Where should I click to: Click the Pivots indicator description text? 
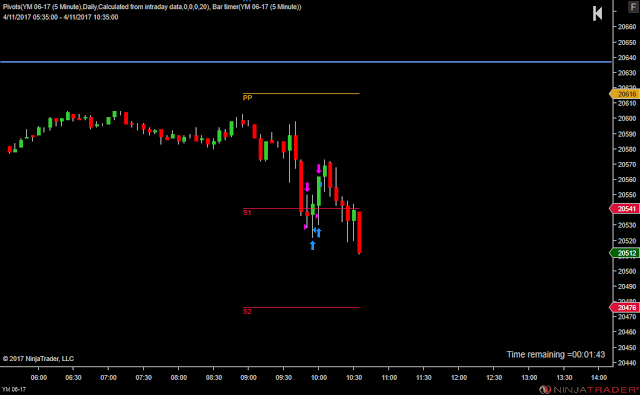click(x=152, y=7)
